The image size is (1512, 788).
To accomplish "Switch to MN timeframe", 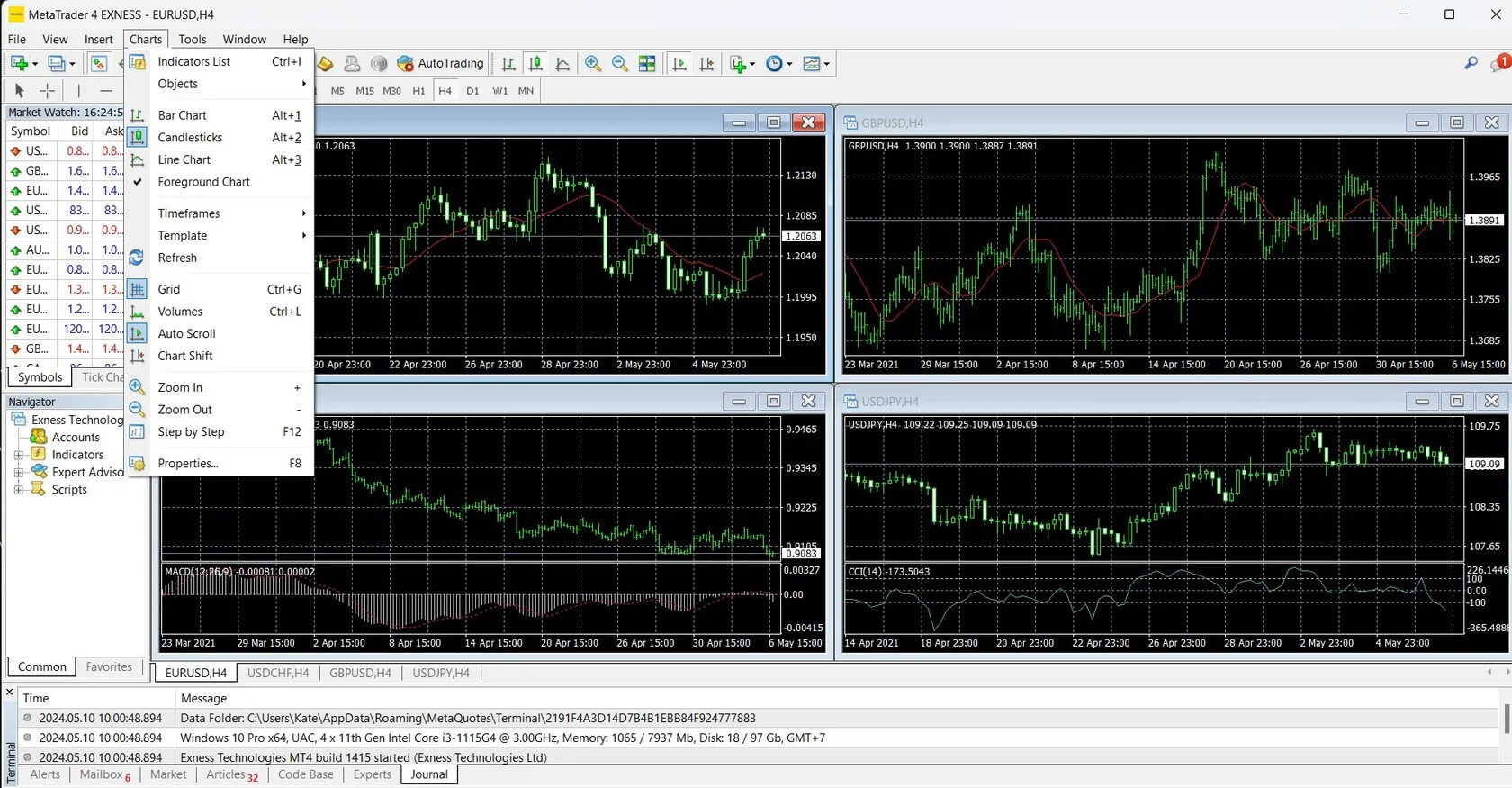I will point(526,91).
